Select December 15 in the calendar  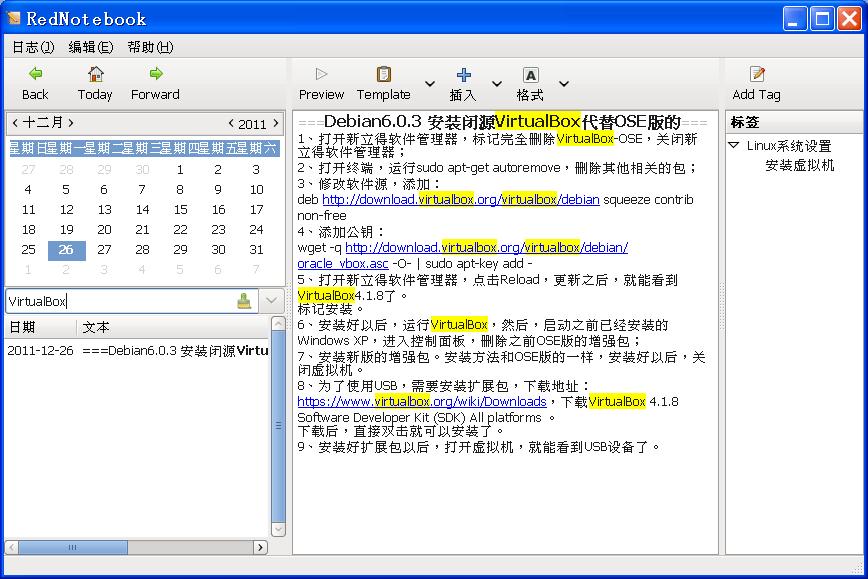180,210
